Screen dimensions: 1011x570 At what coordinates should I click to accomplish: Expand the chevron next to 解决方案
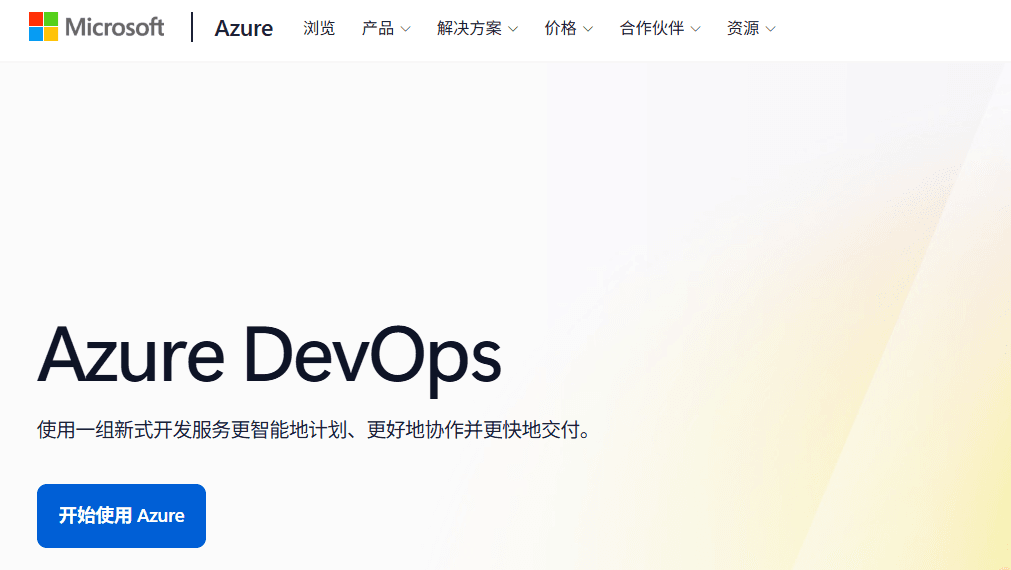tap(513, 29)
